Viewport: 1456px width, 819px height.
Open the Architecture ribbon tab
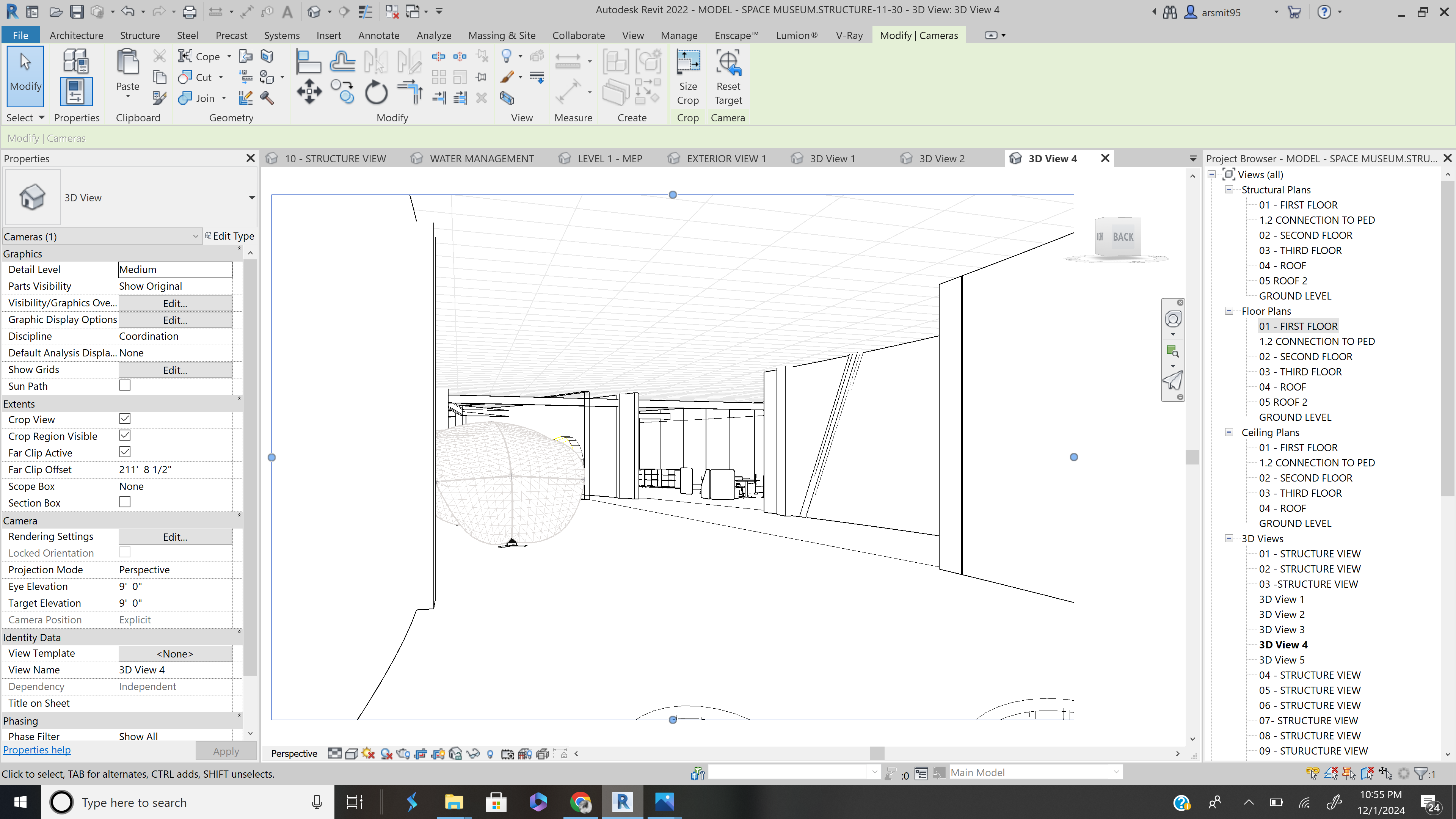point(76,35)
